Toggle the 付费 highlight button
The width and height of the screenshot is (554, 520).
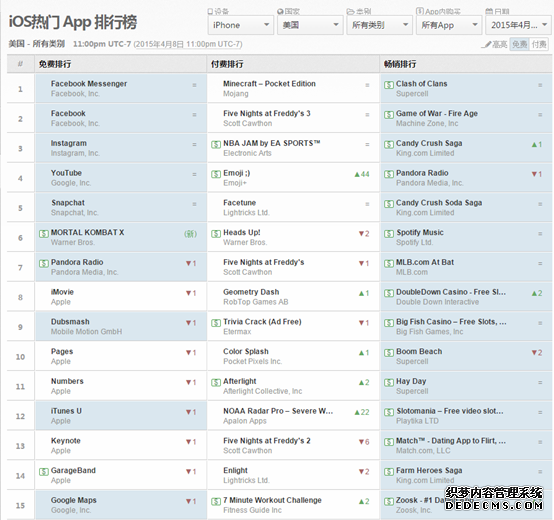tap(539, 45)
